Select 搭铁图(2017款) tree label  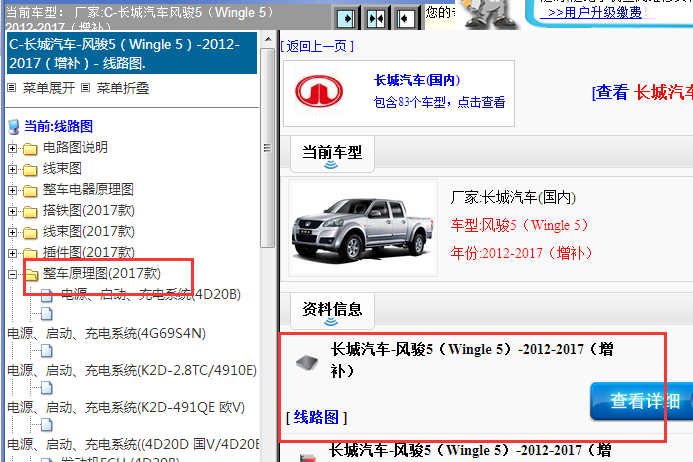coord(88,210)
